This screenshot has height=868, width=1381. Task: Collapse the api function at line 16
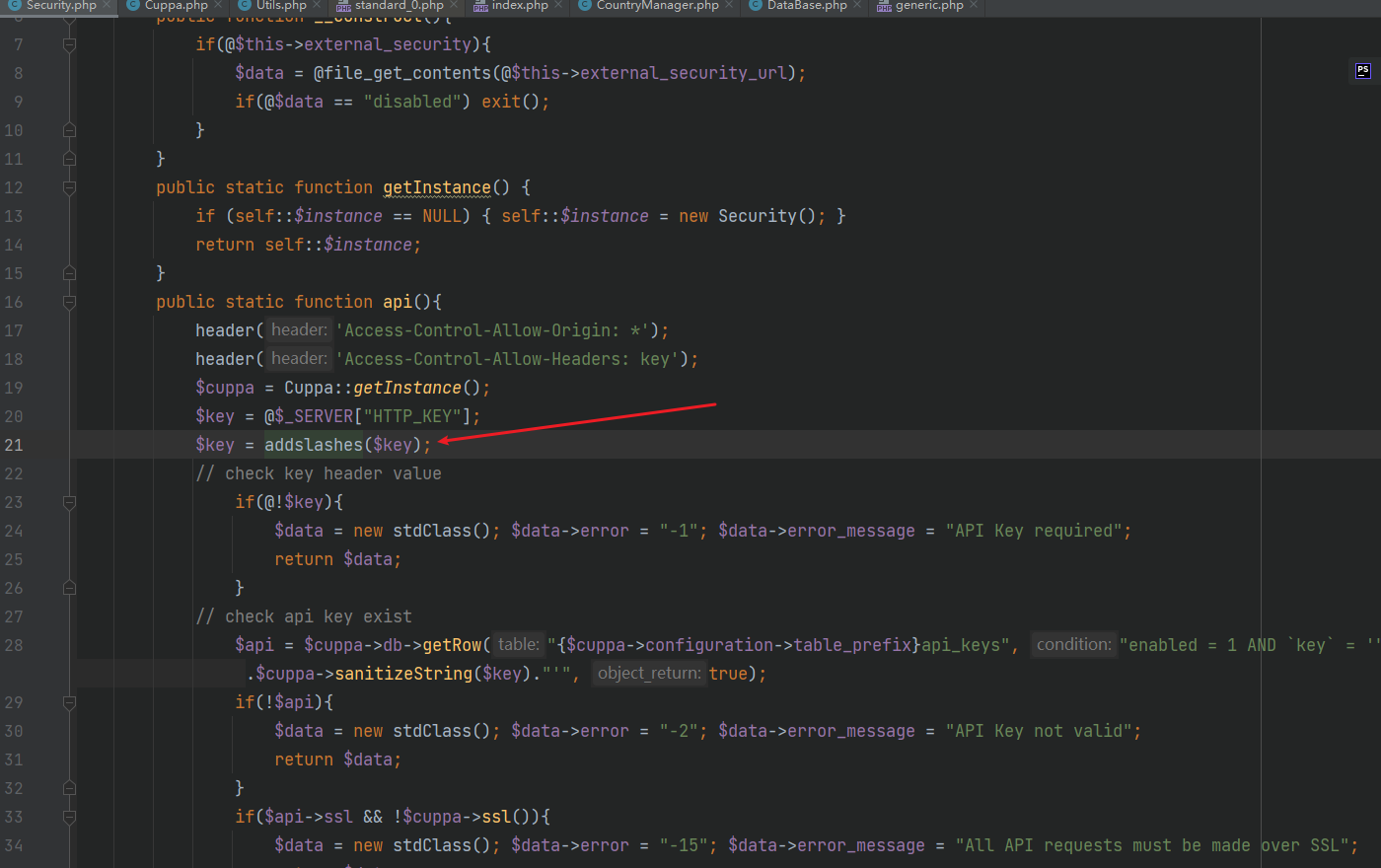69,302
